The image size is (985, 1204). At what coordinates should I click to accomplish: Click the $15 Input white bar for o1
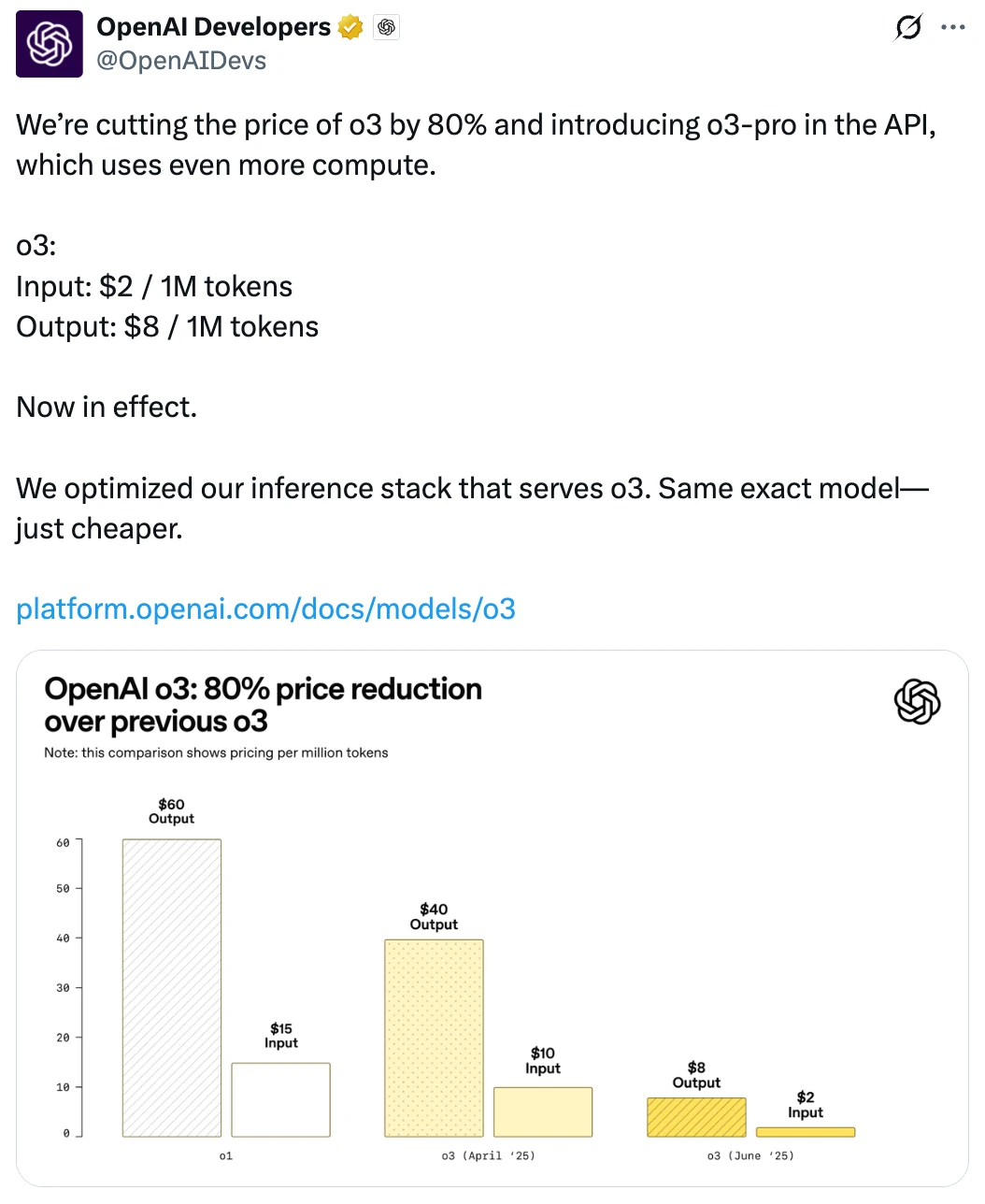pyautogui.click(x=281, y=1099)
